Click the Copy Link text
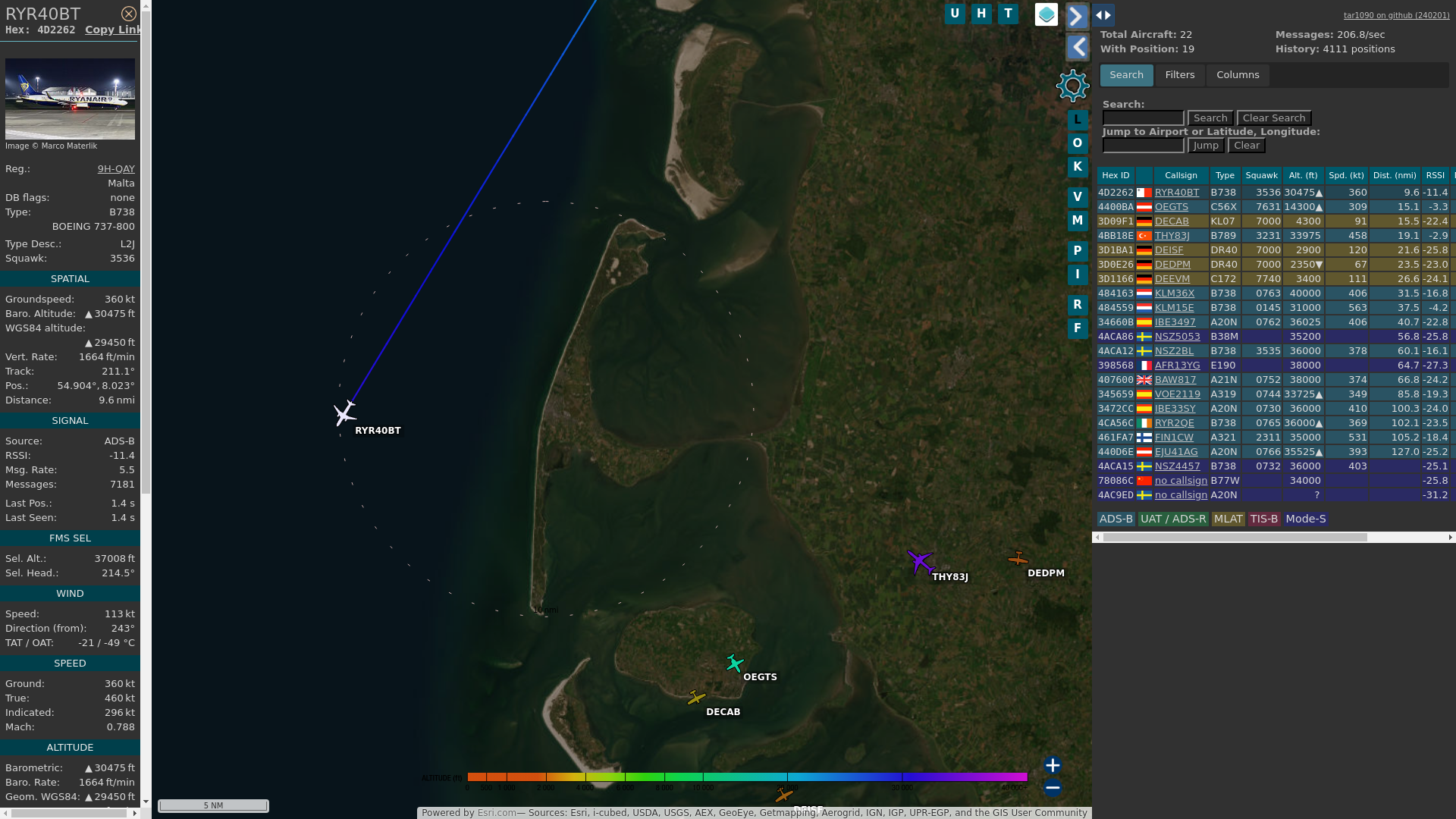Screen dimensions: 1456x819 [x=113, y=30]
